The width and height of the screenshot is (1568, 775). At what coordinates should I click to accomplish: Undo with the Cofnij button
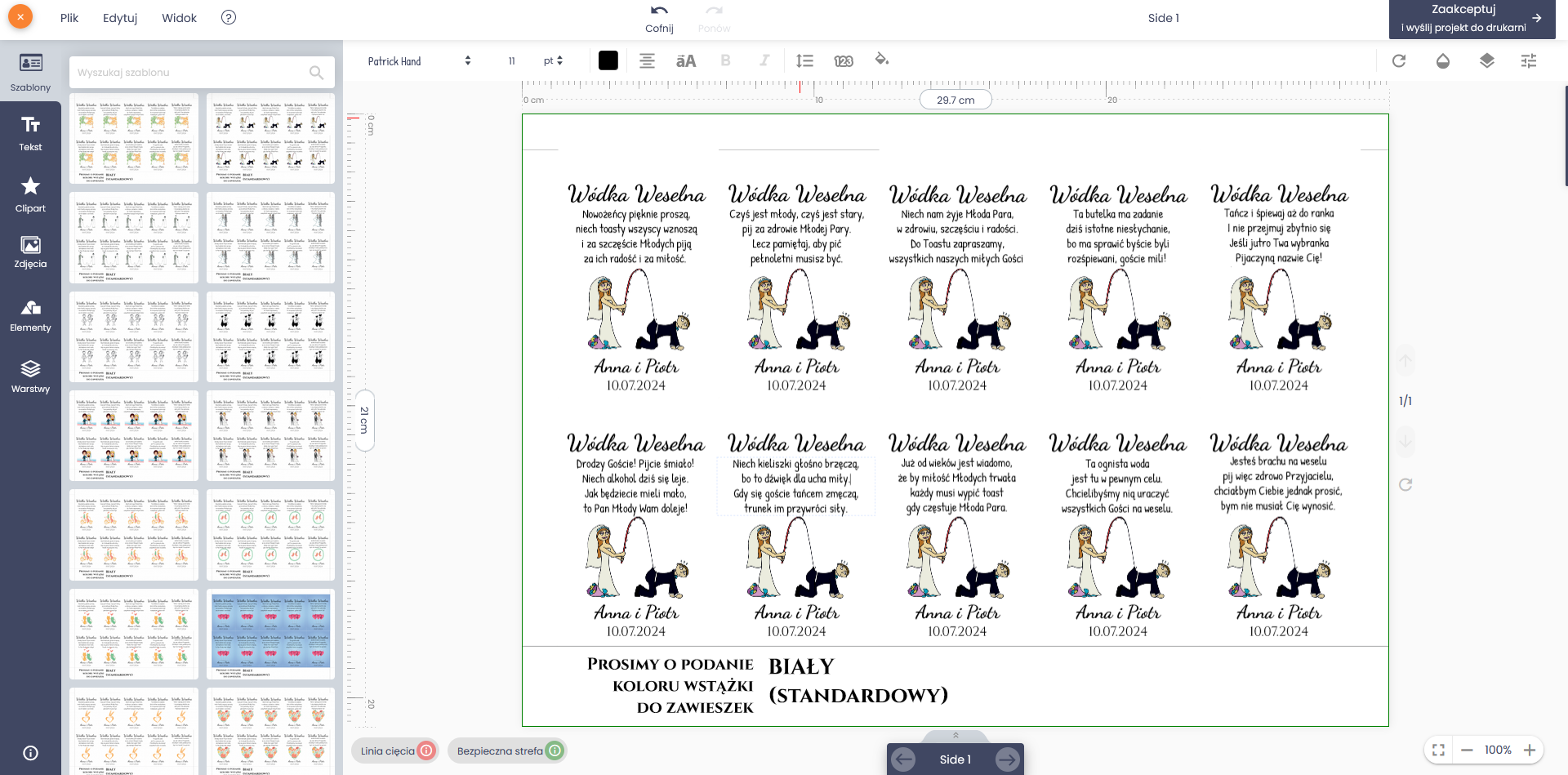[659, 19]
